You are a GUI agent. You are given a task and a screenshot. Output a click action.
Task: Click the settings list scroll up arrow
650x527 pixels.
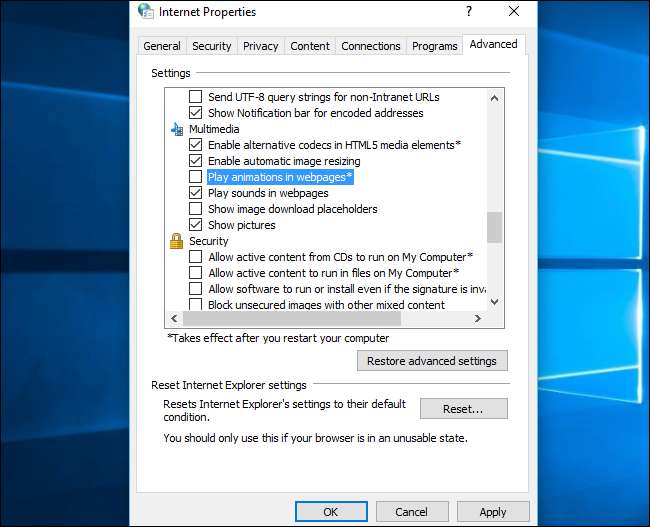(x=494, y=98)
